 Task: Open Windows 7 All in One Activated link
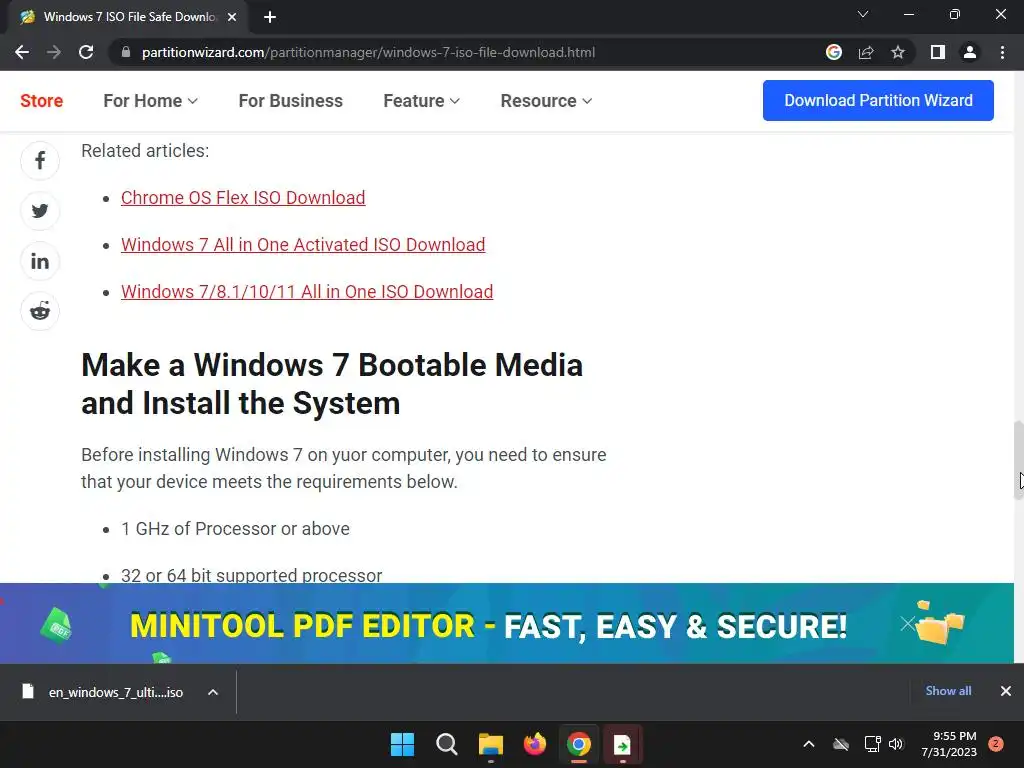pyautogui.click(x=303, y=245)
